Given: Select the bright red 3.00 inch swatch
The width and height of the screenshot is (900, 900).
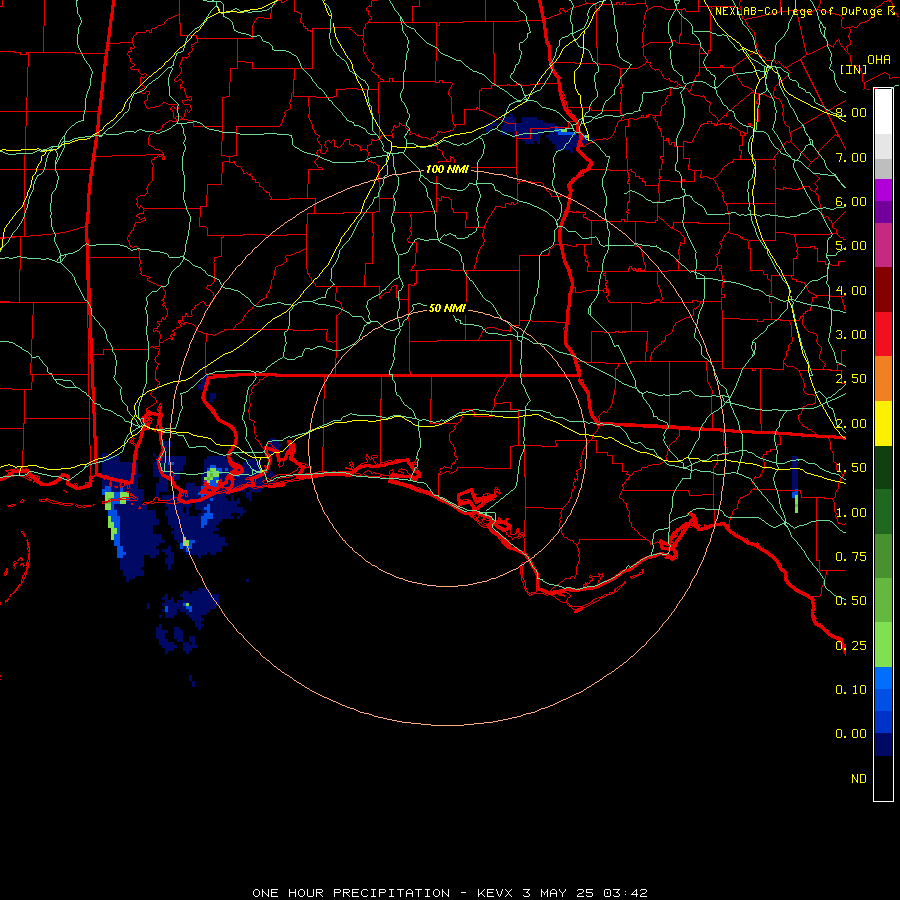Looking at the screenshot, I should tap(883, 334).
